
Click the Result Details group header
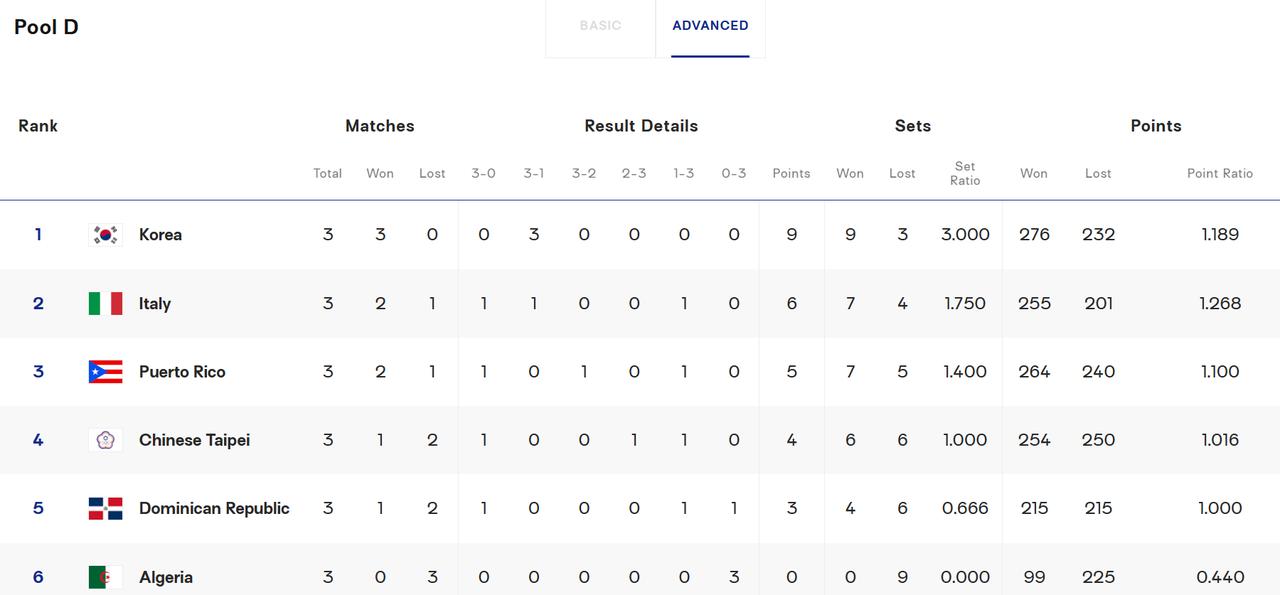click(x=641, y=126)
